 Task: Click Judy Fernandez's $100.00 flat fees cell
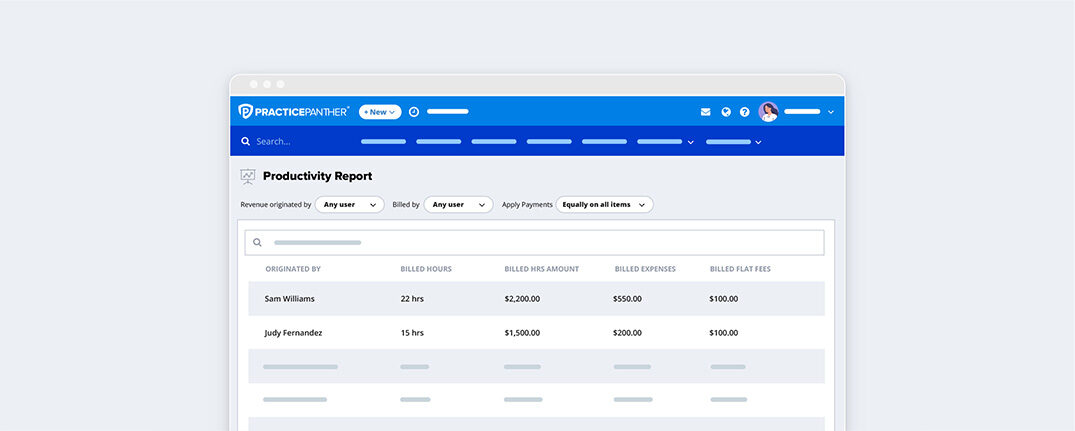click(x=724, y=333)
